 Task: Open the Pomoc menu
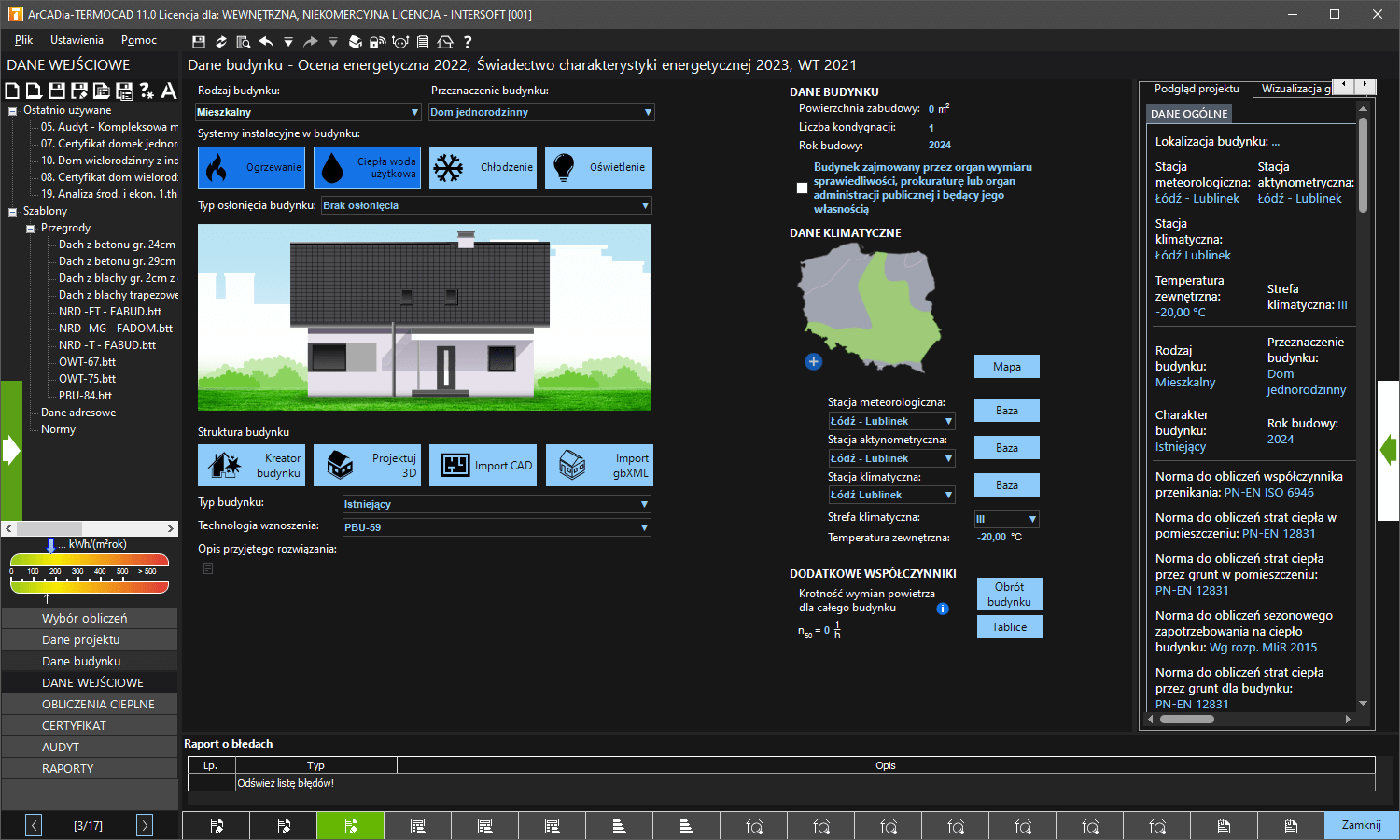(x=139, y=40)
